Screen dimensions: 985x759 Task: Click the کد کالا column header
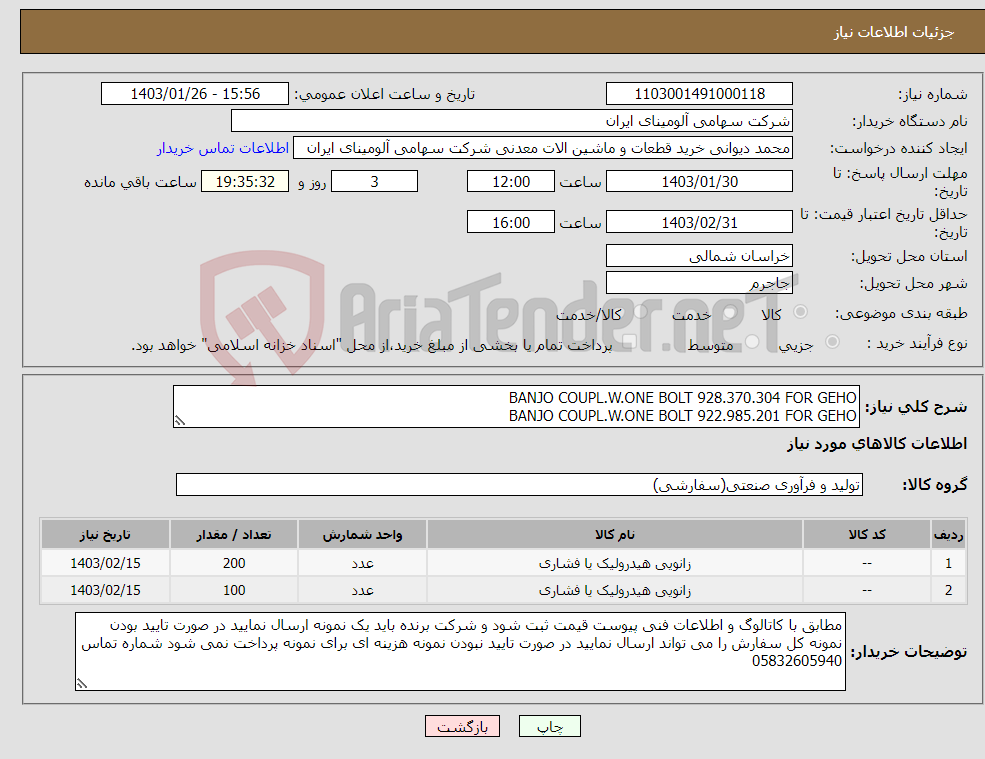click(867, 535)
